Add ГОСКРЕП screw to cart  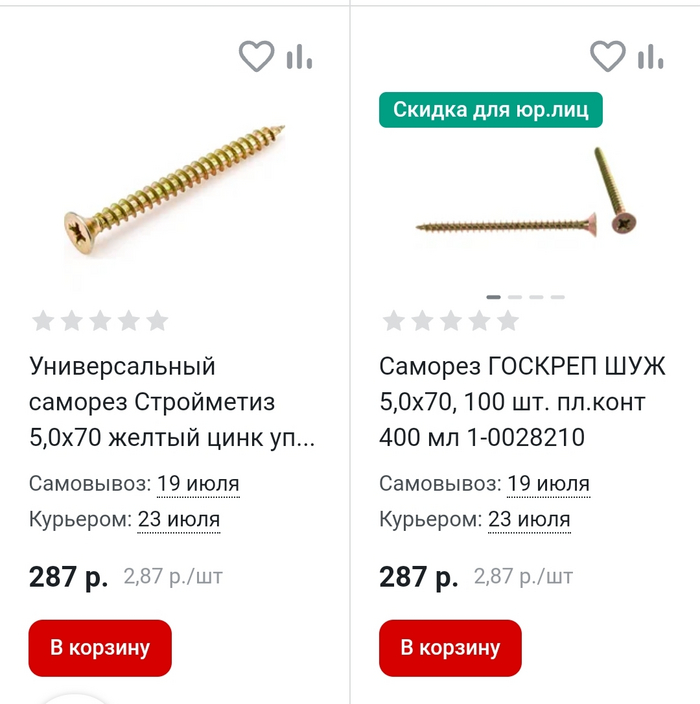pyautogui.click(x=450, y=648)
